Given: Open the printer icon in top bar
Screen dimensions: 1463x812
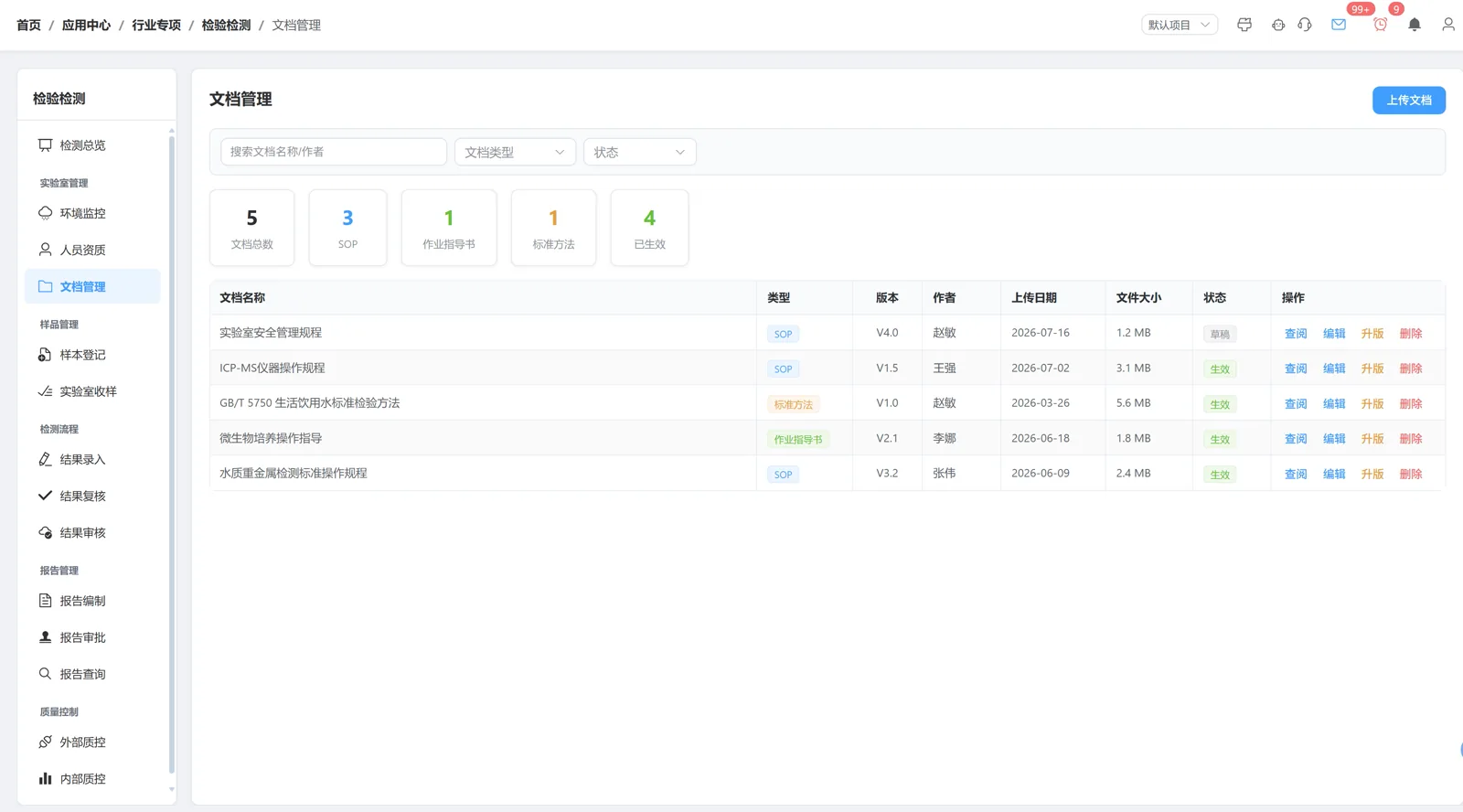Looking at the screenshot, I should 1244,25.
